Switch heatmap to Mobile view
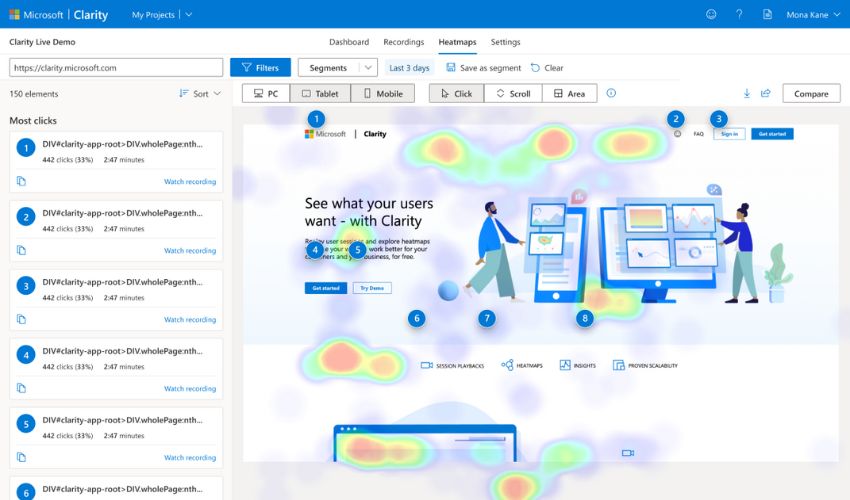 383,93
